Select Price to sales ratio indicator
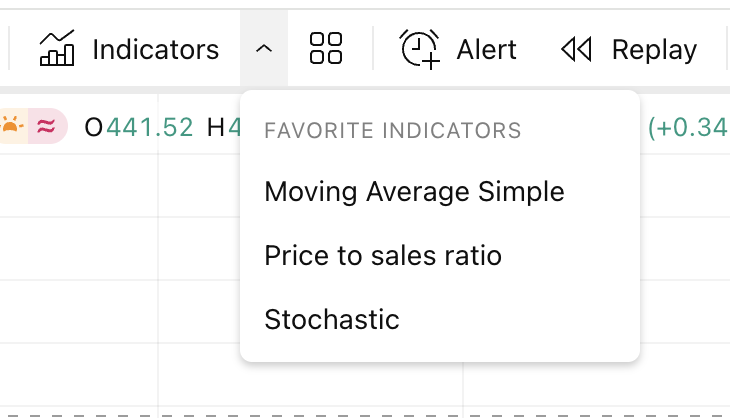Viewport: 730px width, 418px height. (383, 256)
